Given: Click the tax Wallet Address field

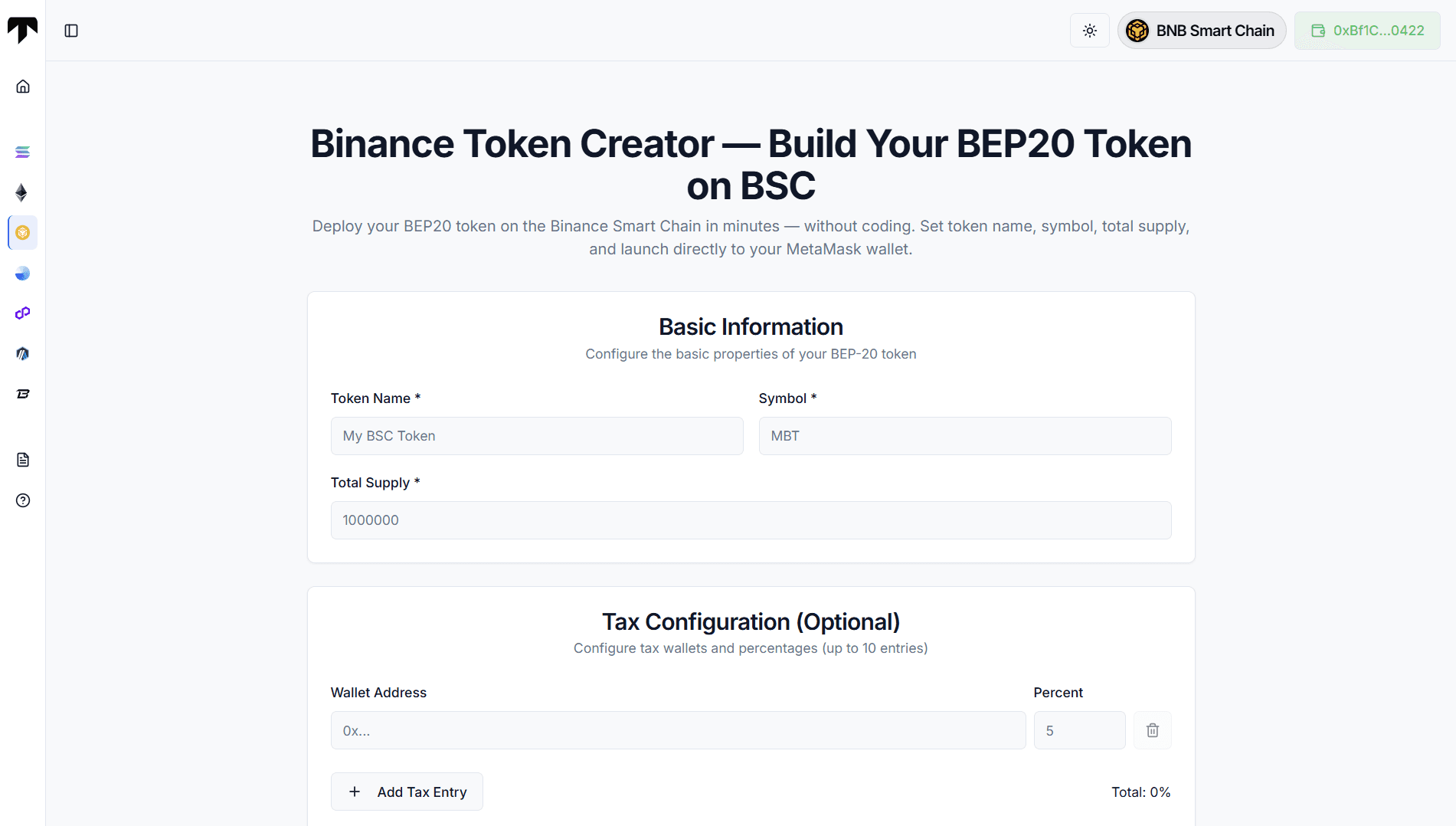Looking at the screenshot, I should [x=678, y=730].
